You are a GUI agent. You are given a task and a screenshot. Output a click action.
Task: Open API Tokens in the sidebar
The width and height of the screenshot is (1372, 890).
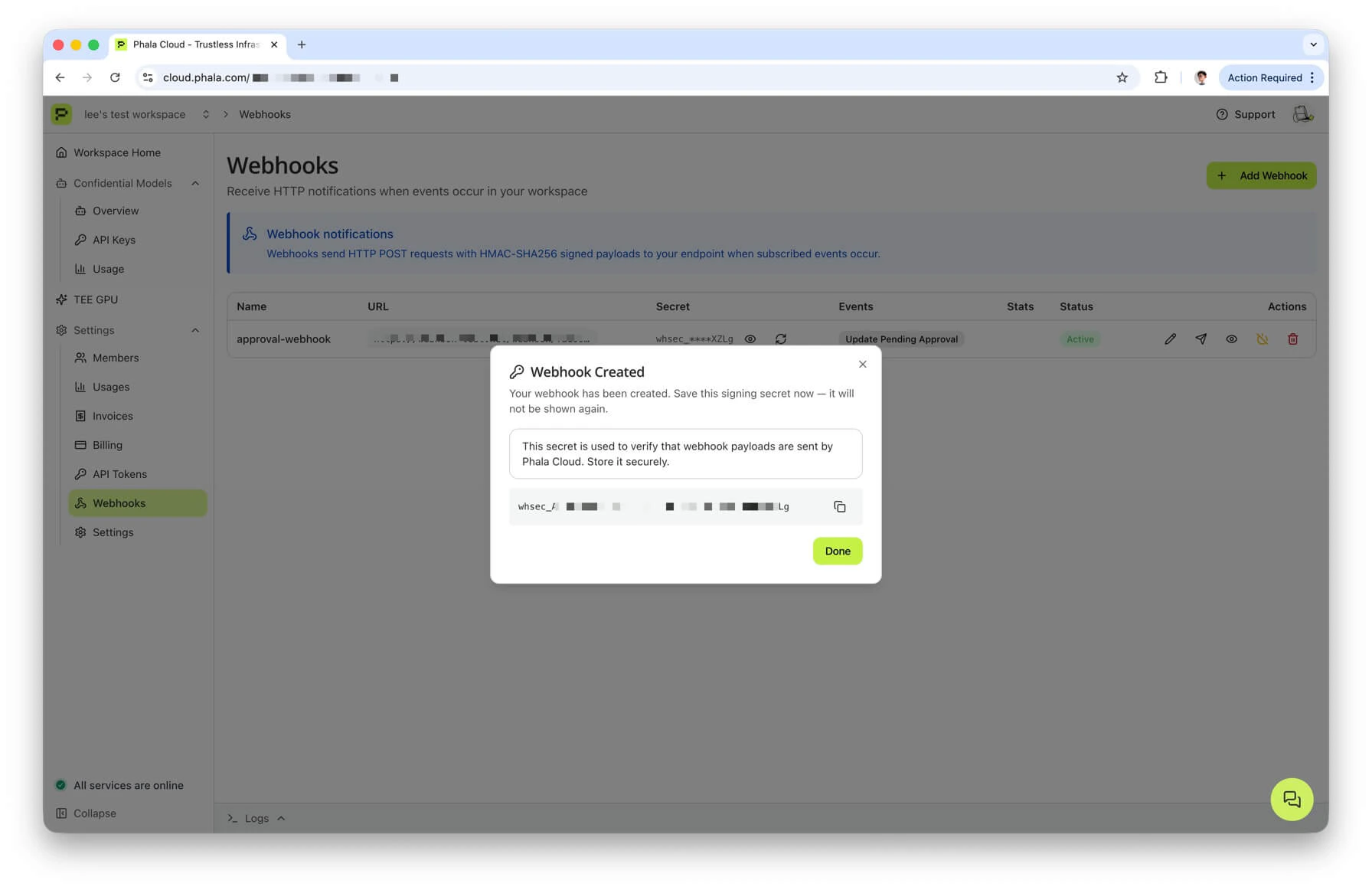(119, 473)
